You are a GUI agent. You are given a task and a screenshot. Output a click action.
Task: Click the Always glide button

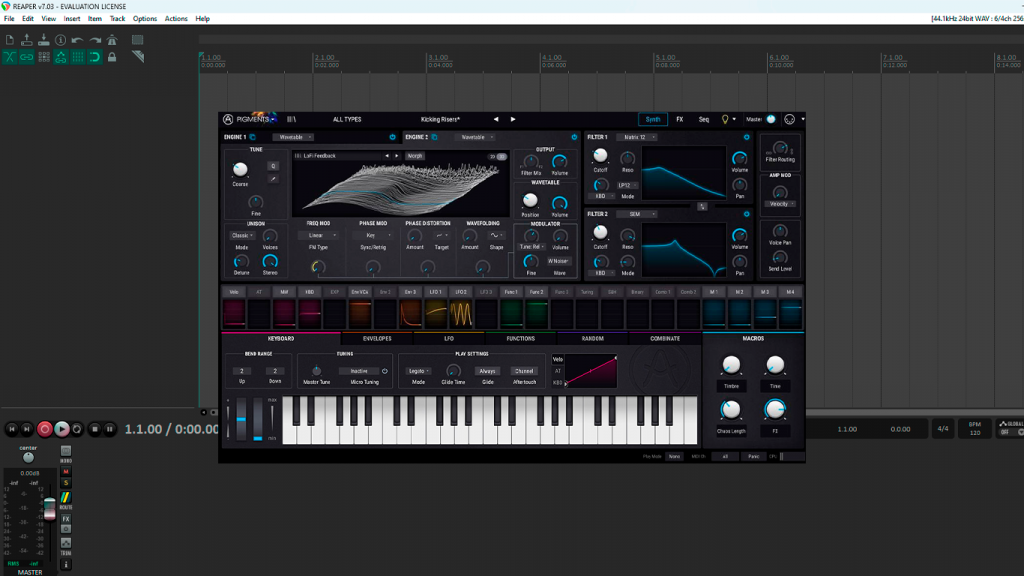[x=487, y=371]
